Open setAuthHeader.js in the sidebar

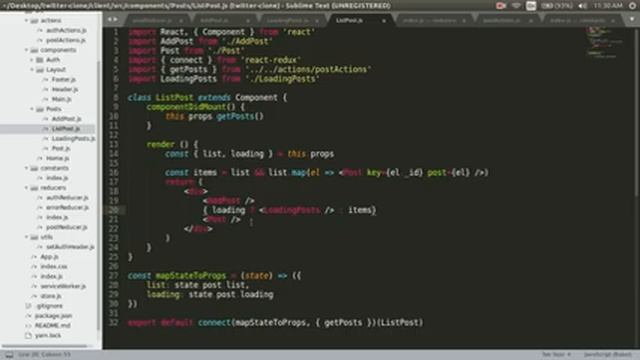tap(70, 247)
